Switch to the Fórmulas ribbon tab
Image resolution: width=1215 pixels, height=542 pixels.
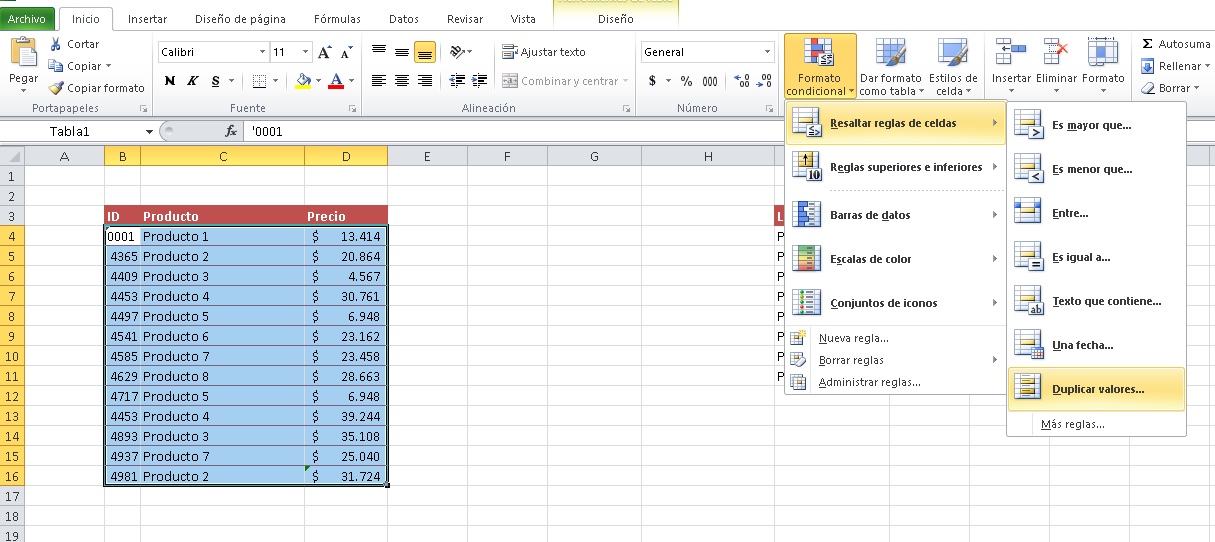point(337,19)
